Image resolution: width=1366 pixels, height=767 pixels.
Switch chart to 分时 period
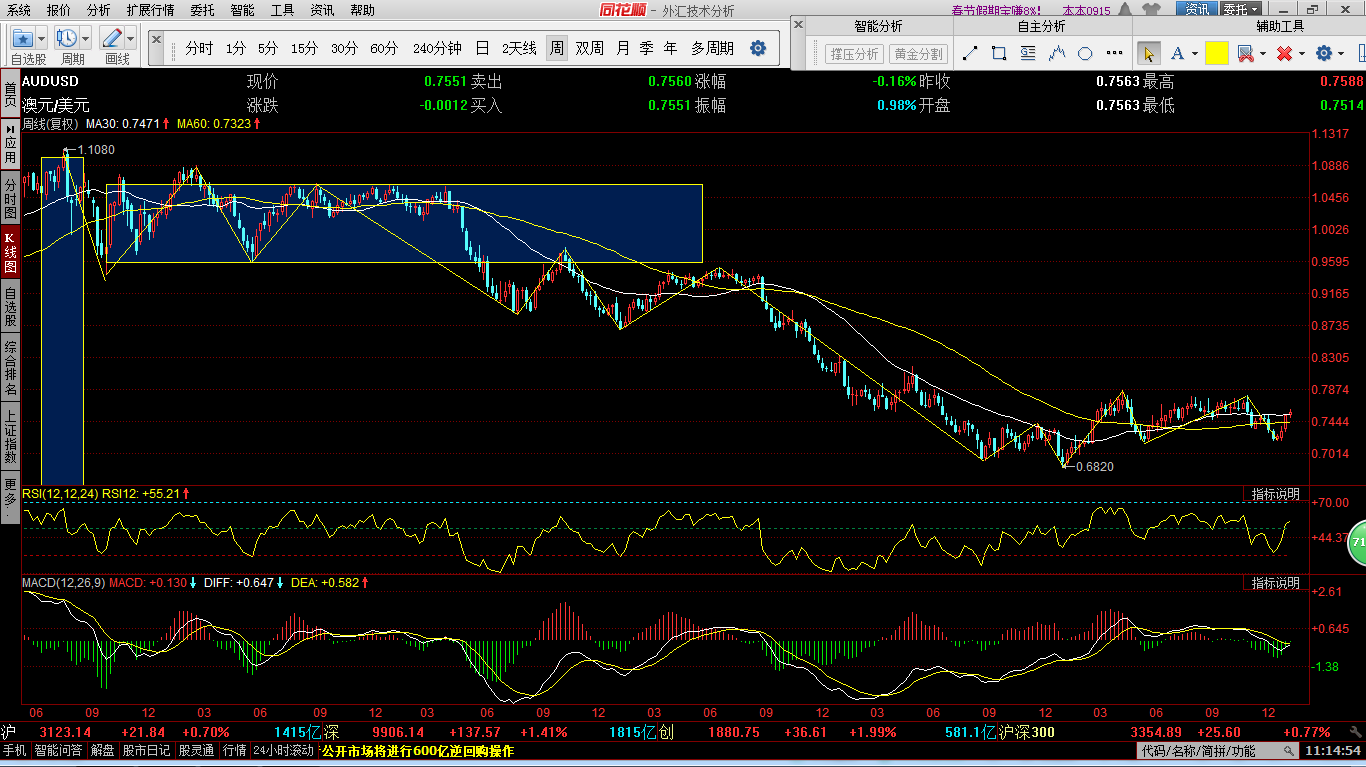199,48
